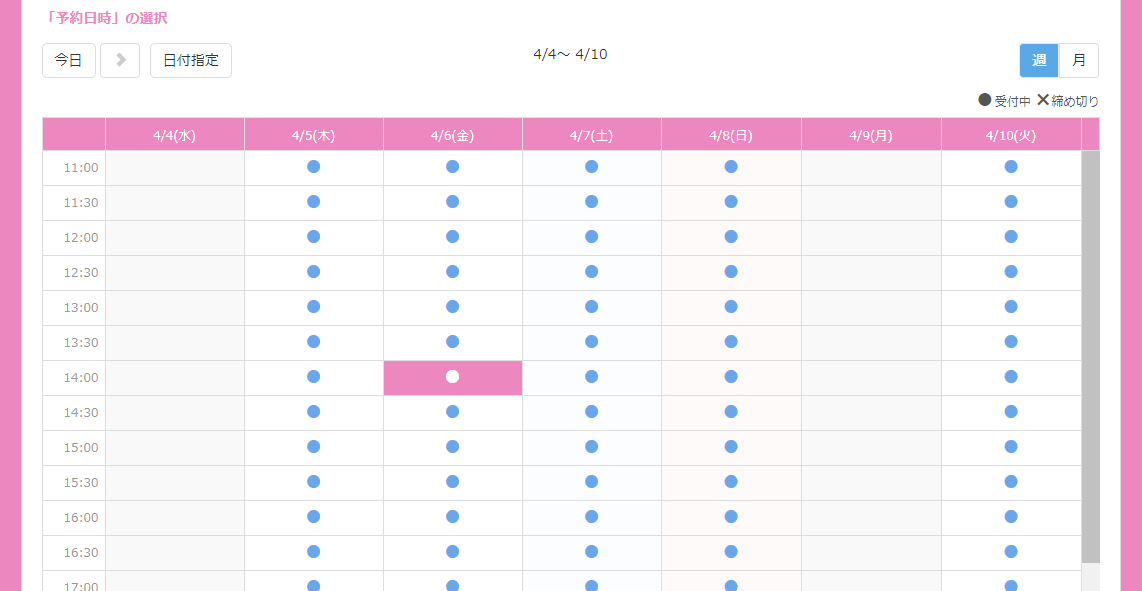Image resolution: width=1142 pixels, height=591 pixels.
Task: Choose the 4/8(日) 13:00 open slot
Action: [x=731, y=307]
